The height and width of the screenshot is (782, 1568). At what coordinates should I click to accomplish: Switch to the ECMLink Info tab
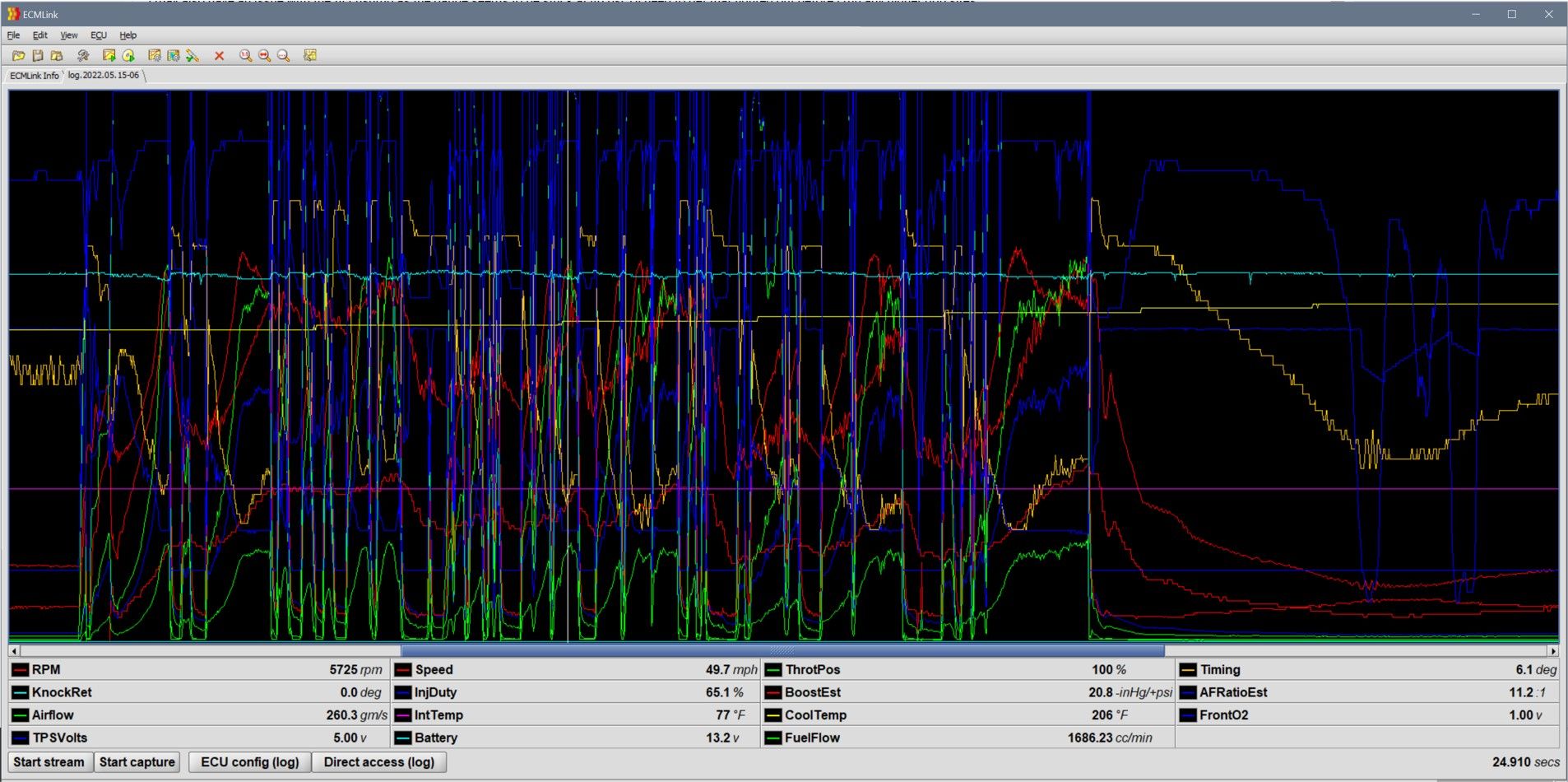(35, 76)
